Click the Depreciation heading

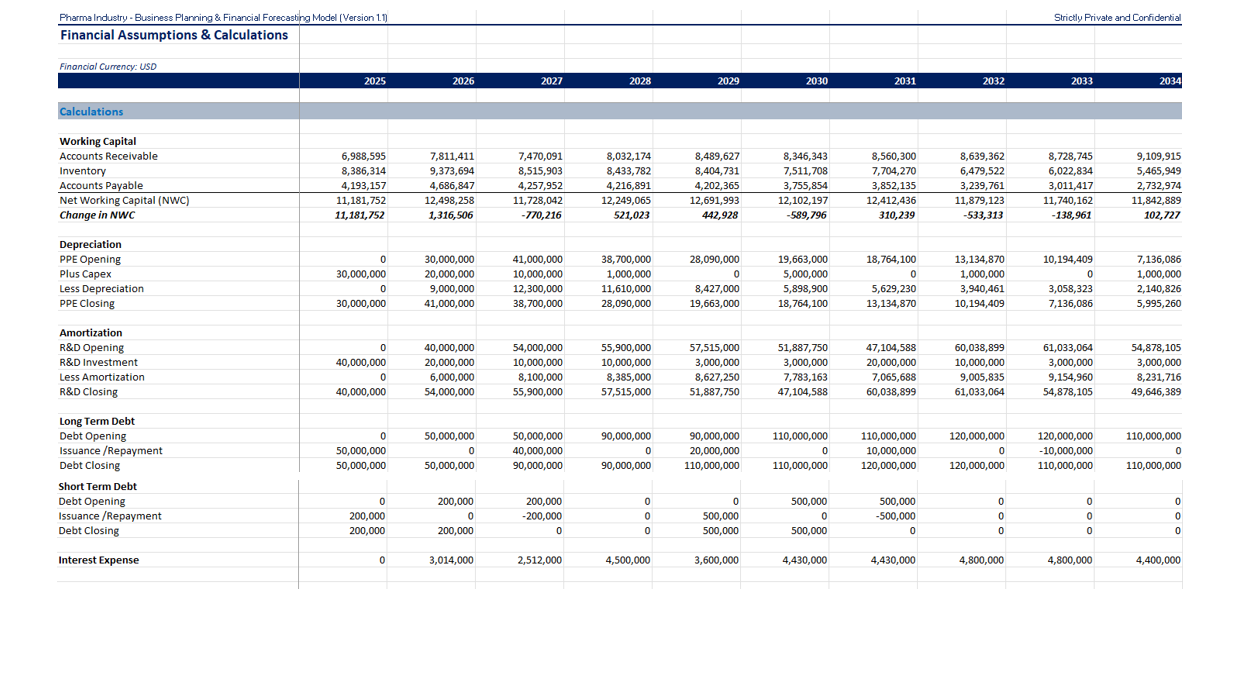tap(90, 244)
